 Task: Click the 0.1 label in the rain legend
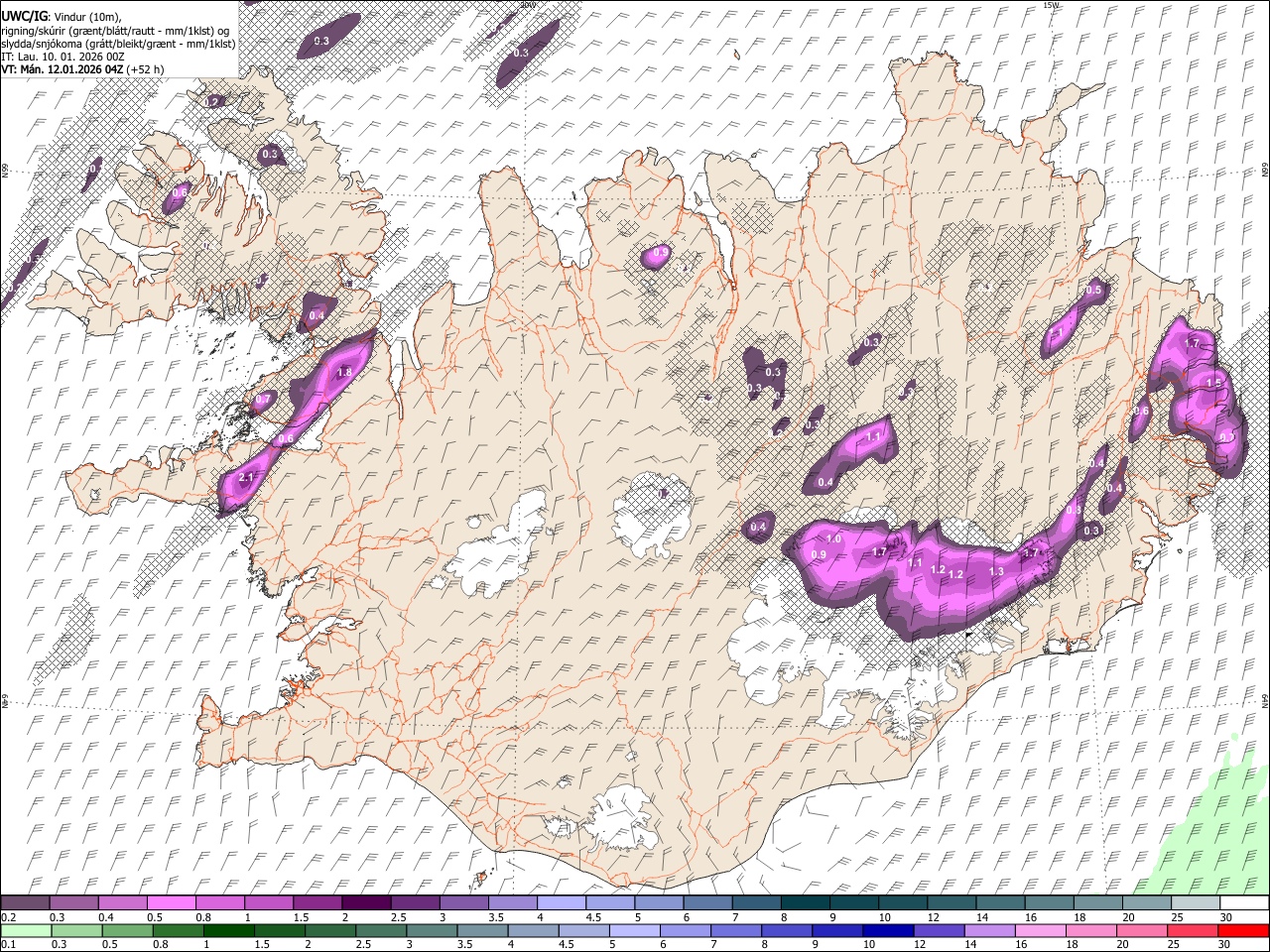pyautogui.click(x=8, y=944)
